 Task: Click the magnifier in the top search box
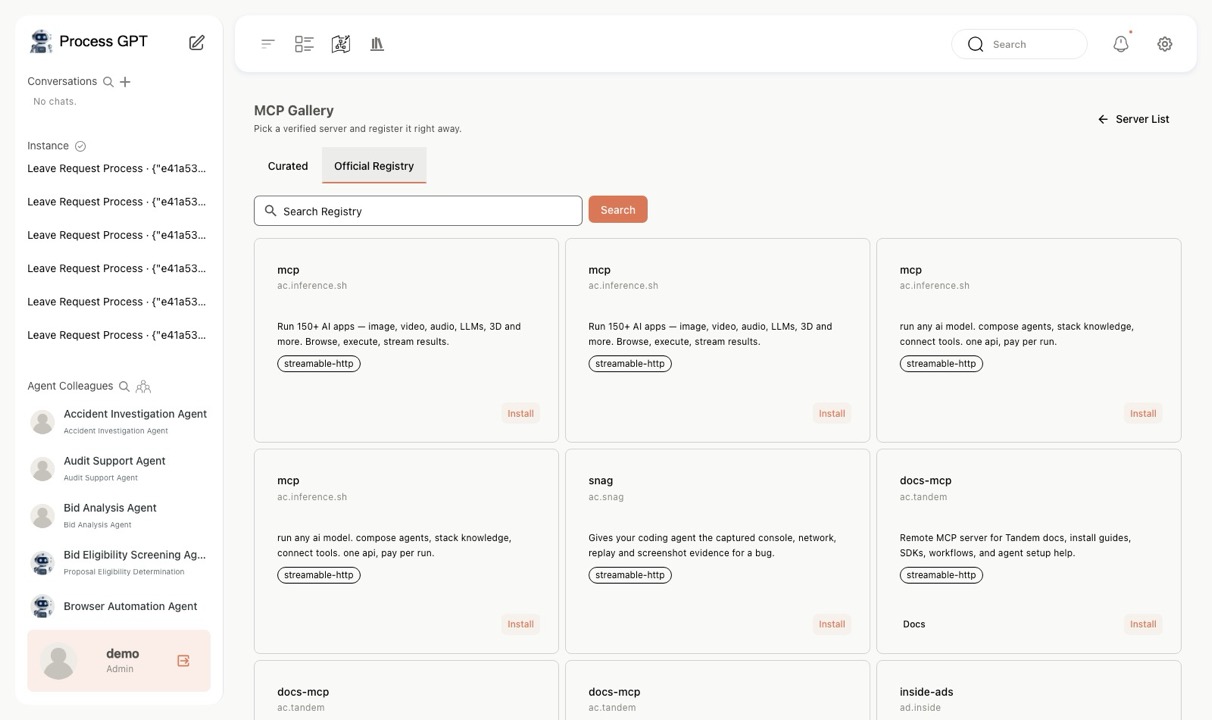tap(976, 44)
